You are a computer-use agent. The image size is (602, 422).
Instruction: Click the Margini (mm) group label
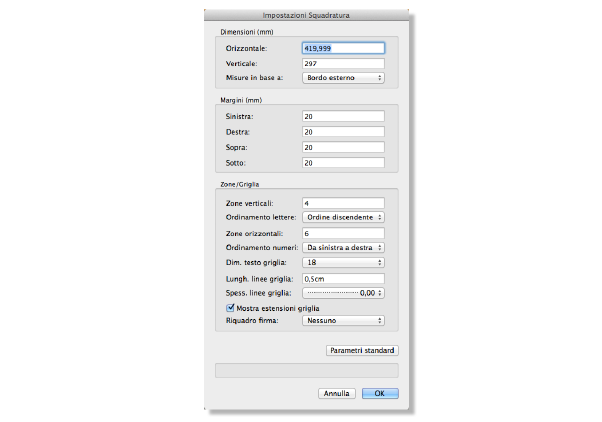241,100
